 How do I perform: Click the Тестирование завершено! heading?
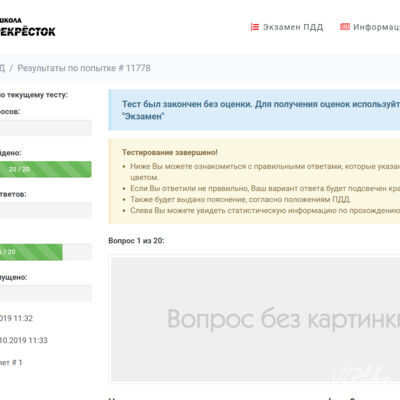[x=170, y=152]
